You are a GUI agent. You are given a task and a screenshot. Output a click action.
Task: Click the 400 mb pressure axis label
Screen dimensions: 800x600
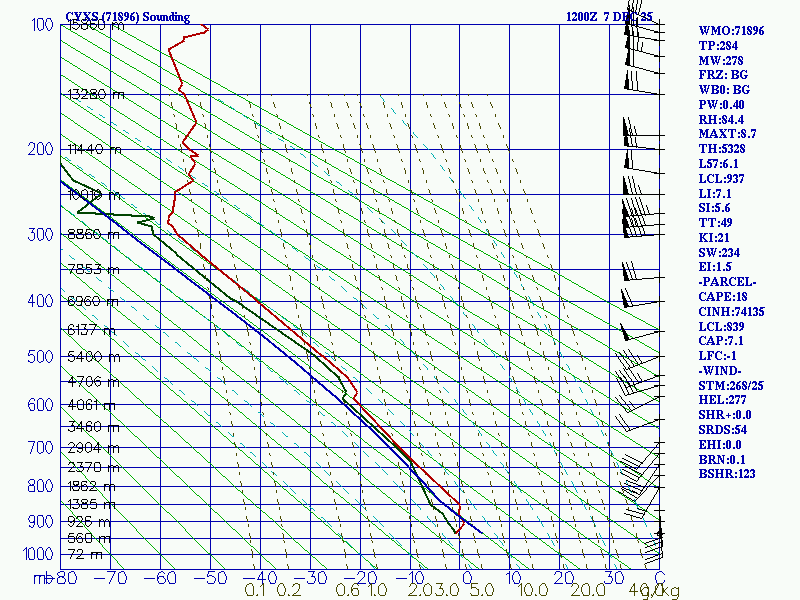click(40, 301)
